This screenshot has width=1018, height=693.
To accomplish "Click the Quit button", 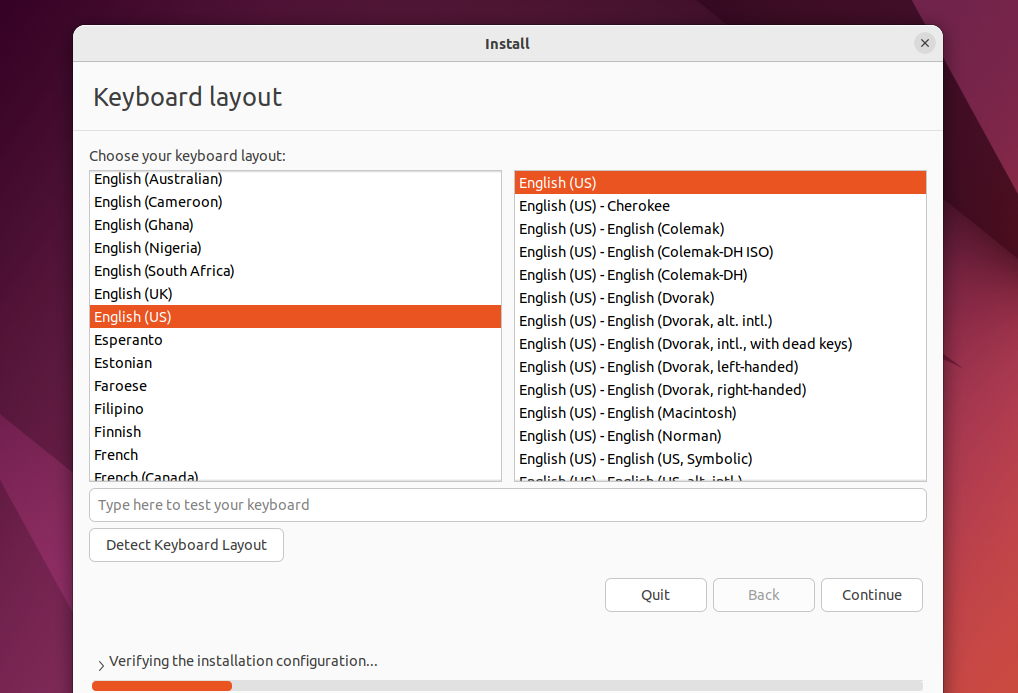I will [x=655, y=595].
